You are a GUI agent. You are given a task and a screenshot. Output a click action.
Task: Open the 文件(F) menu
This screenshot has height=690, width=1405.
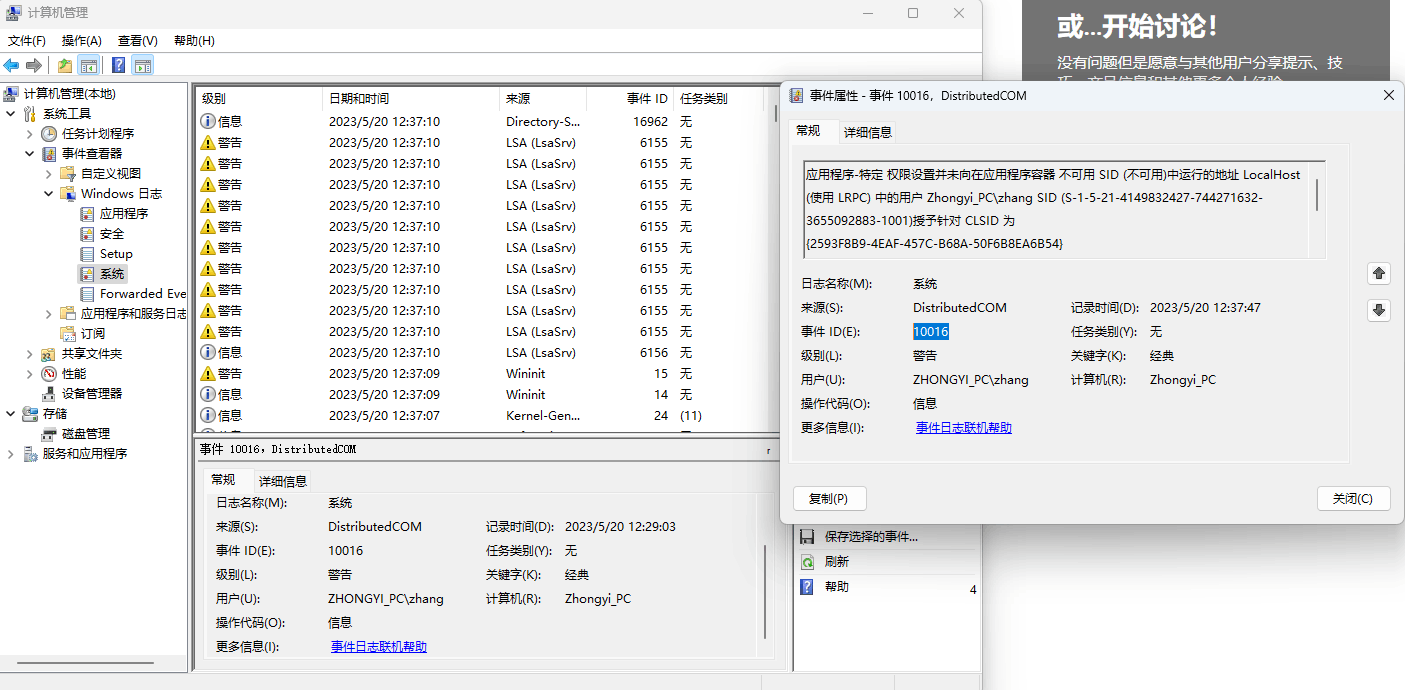coord(27,41)
